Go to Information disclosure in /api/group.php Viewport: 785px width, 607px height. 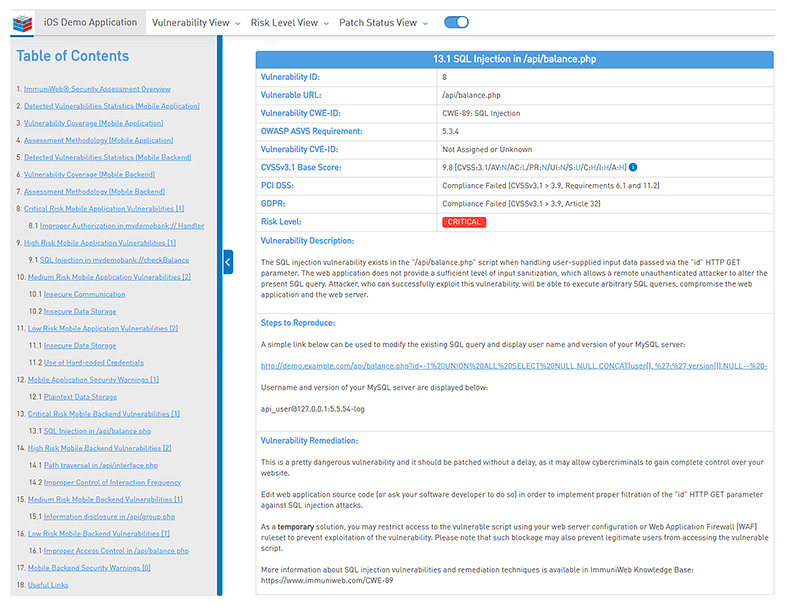click(109, 516)
